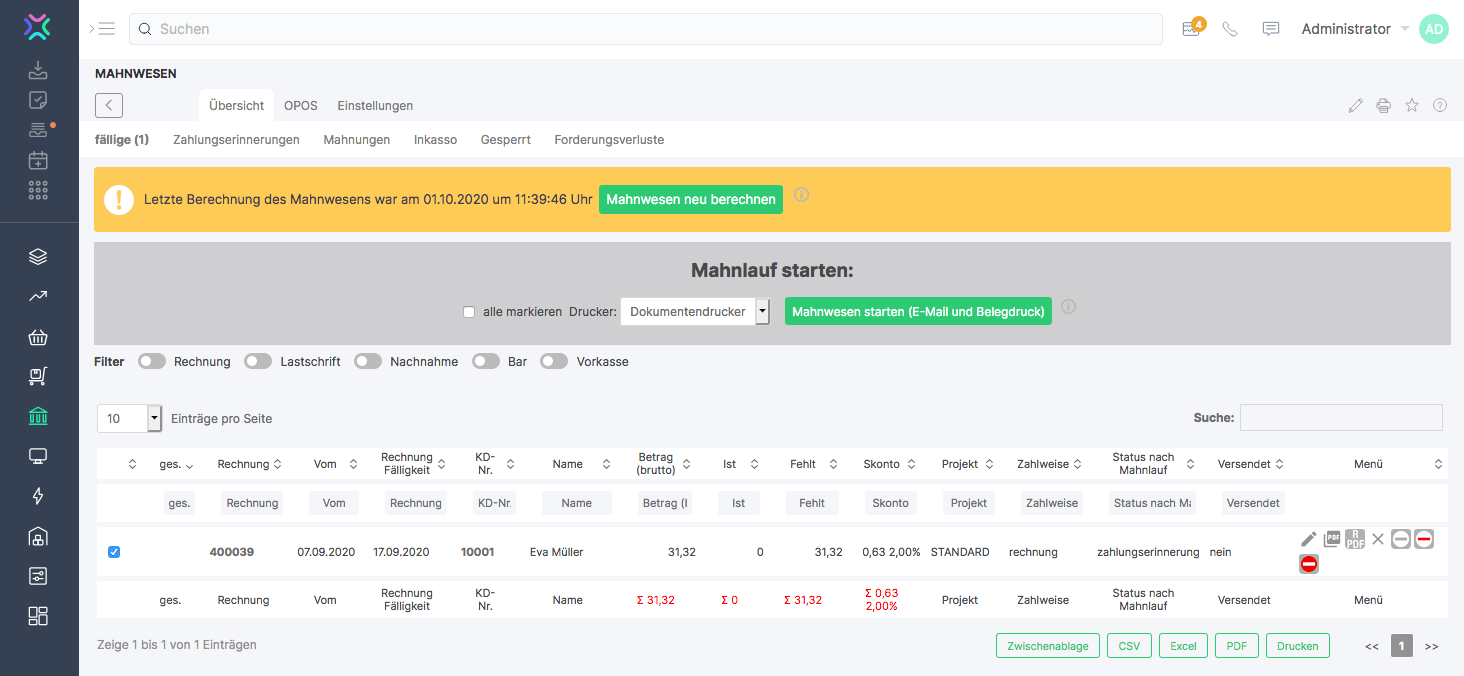Enable the Rechnung filter toggle
This screenshot has height=676, width=1464.
[x=152, y=362]
